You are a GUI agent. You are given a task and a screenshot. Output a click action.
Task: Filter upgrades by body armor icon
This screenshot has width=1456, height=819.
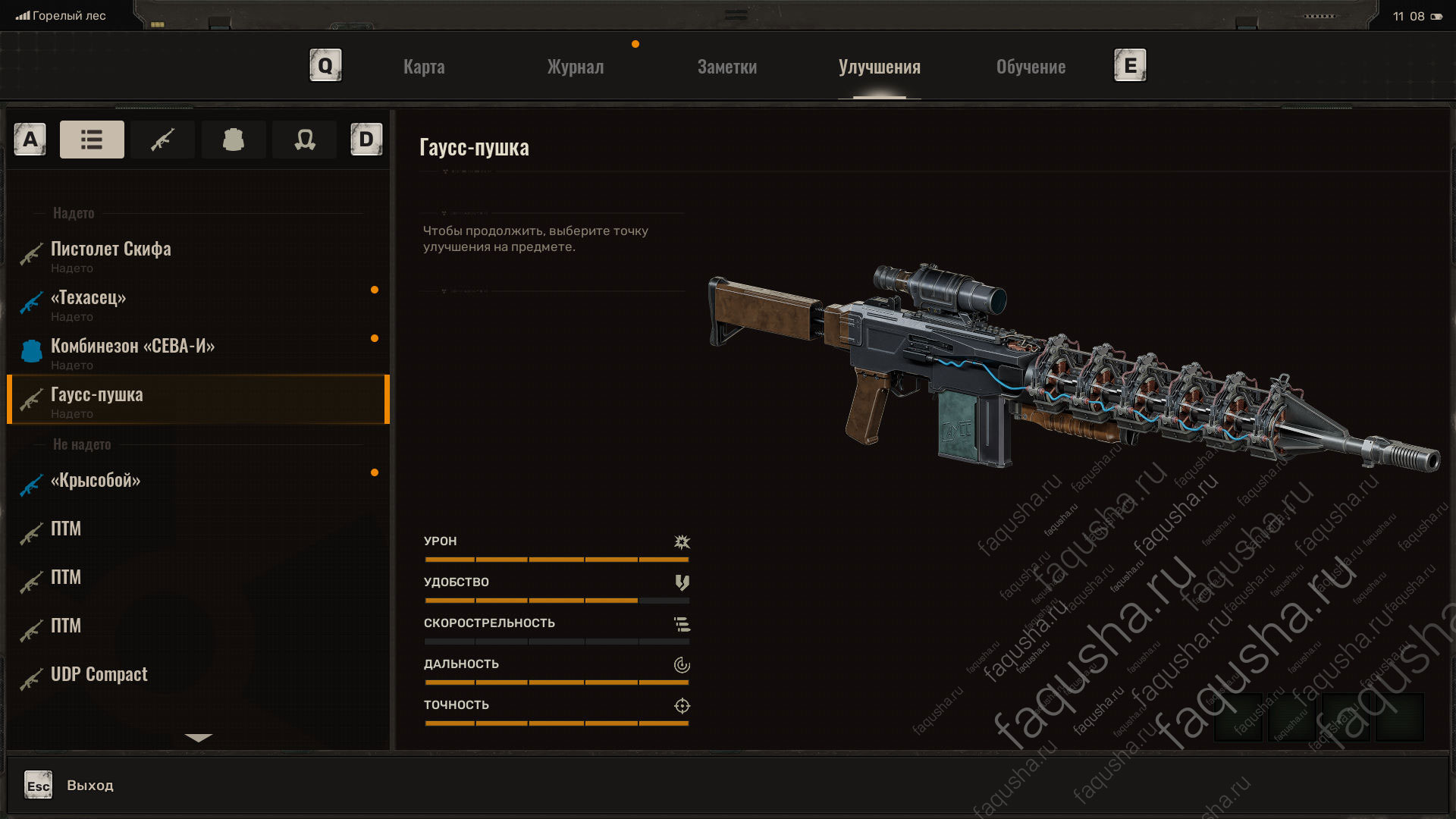[x=234, y=140]
